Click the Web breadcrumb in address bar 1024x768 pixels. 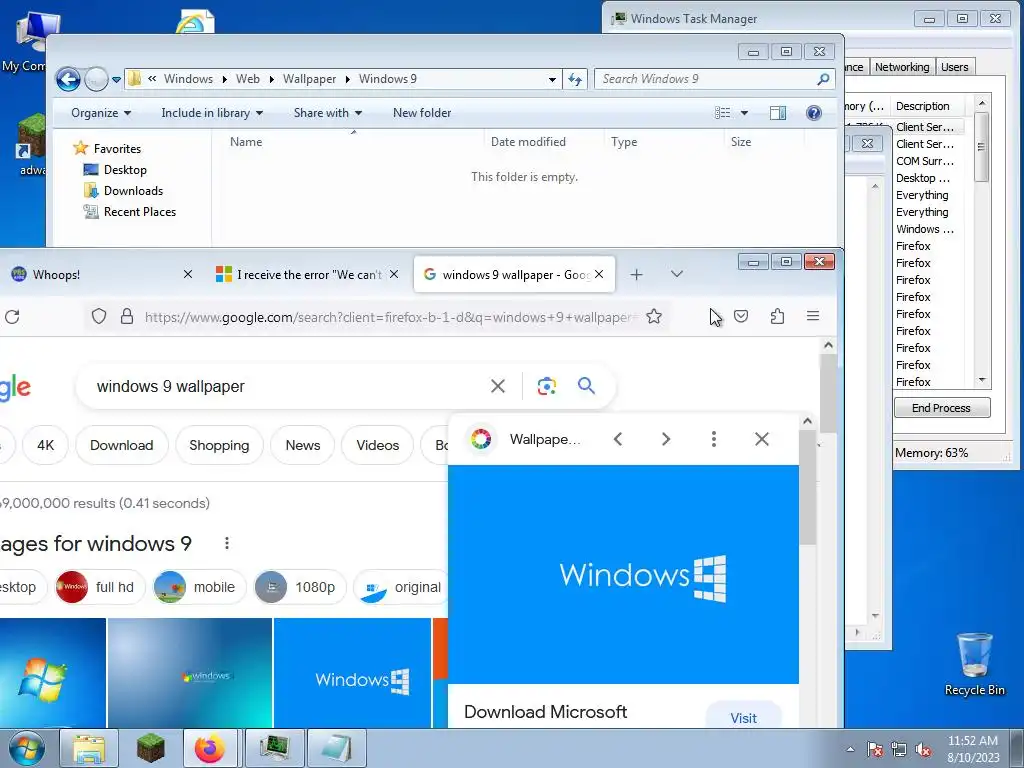(x=248, y=79)
